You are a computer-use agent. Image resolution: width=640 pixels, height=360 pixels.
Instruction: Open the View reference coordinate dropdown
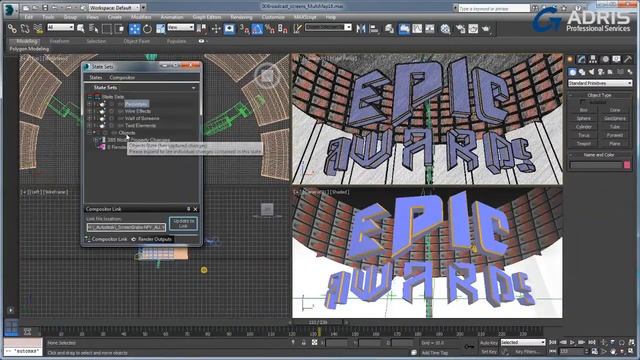[x=180, y=27]
